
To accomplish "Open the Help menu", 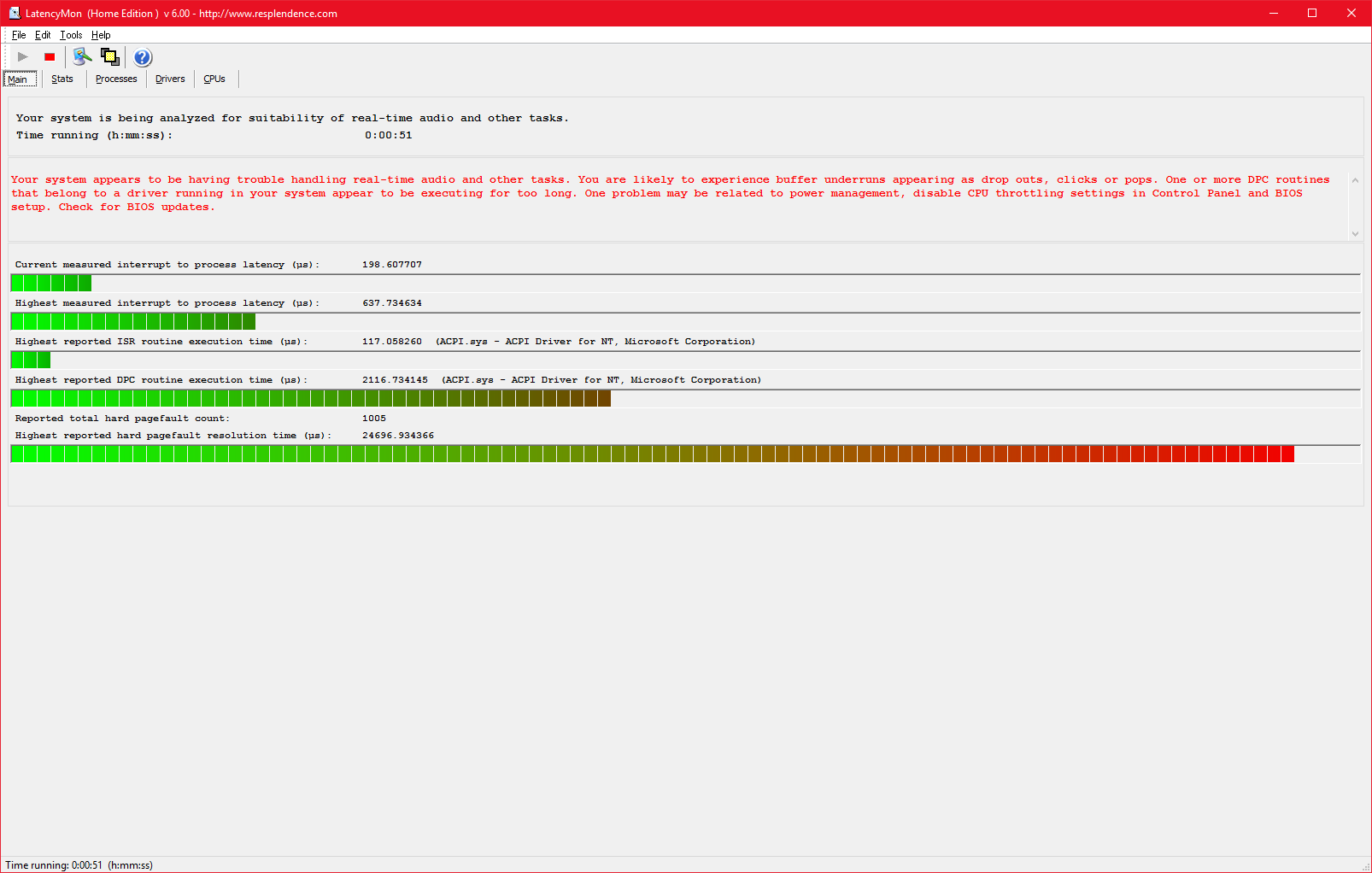I will pyautogui.click(x=101, y=35).
